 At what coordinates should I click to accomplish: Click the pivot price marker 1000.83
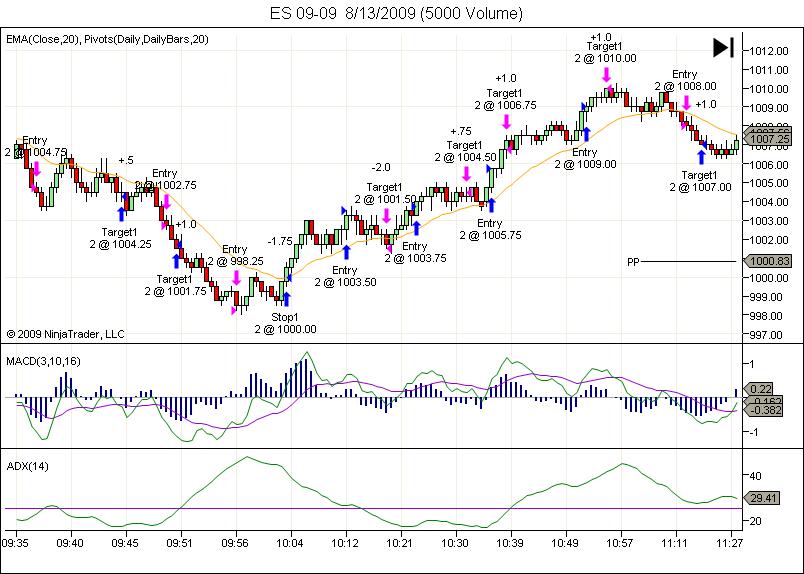pos(767,261)
